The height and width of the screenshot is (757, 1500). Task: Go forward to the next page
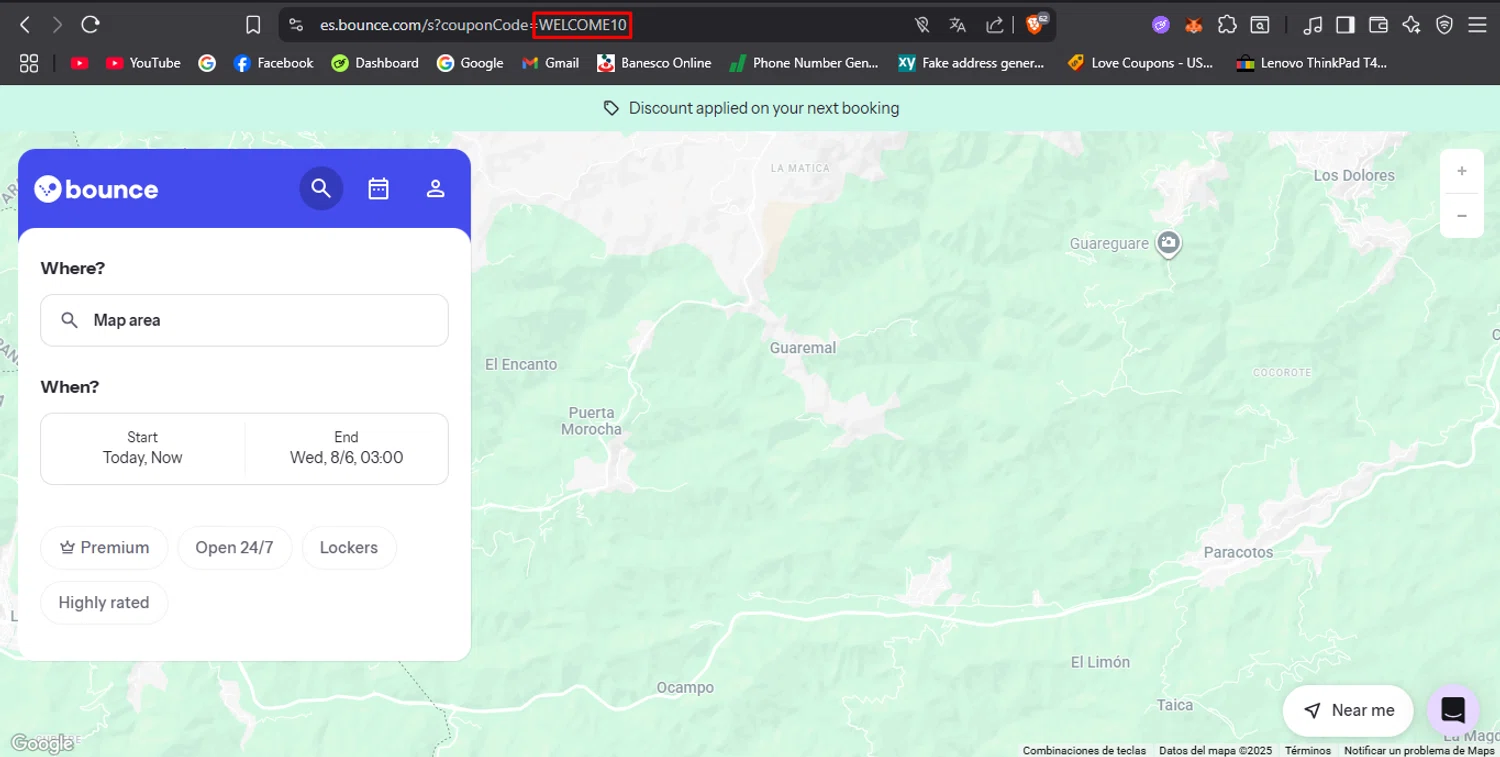[57, 25]
